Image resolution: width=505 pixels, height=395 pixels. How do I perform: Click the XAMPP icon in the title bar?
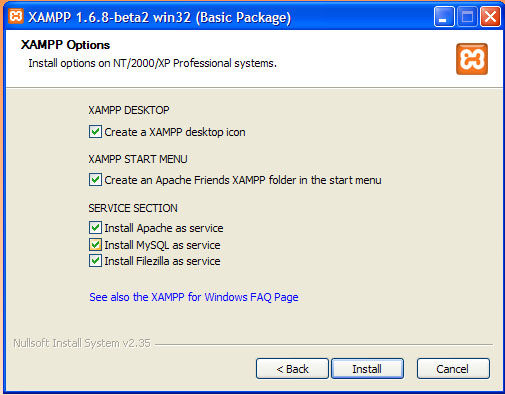click(x=16, y=16)
